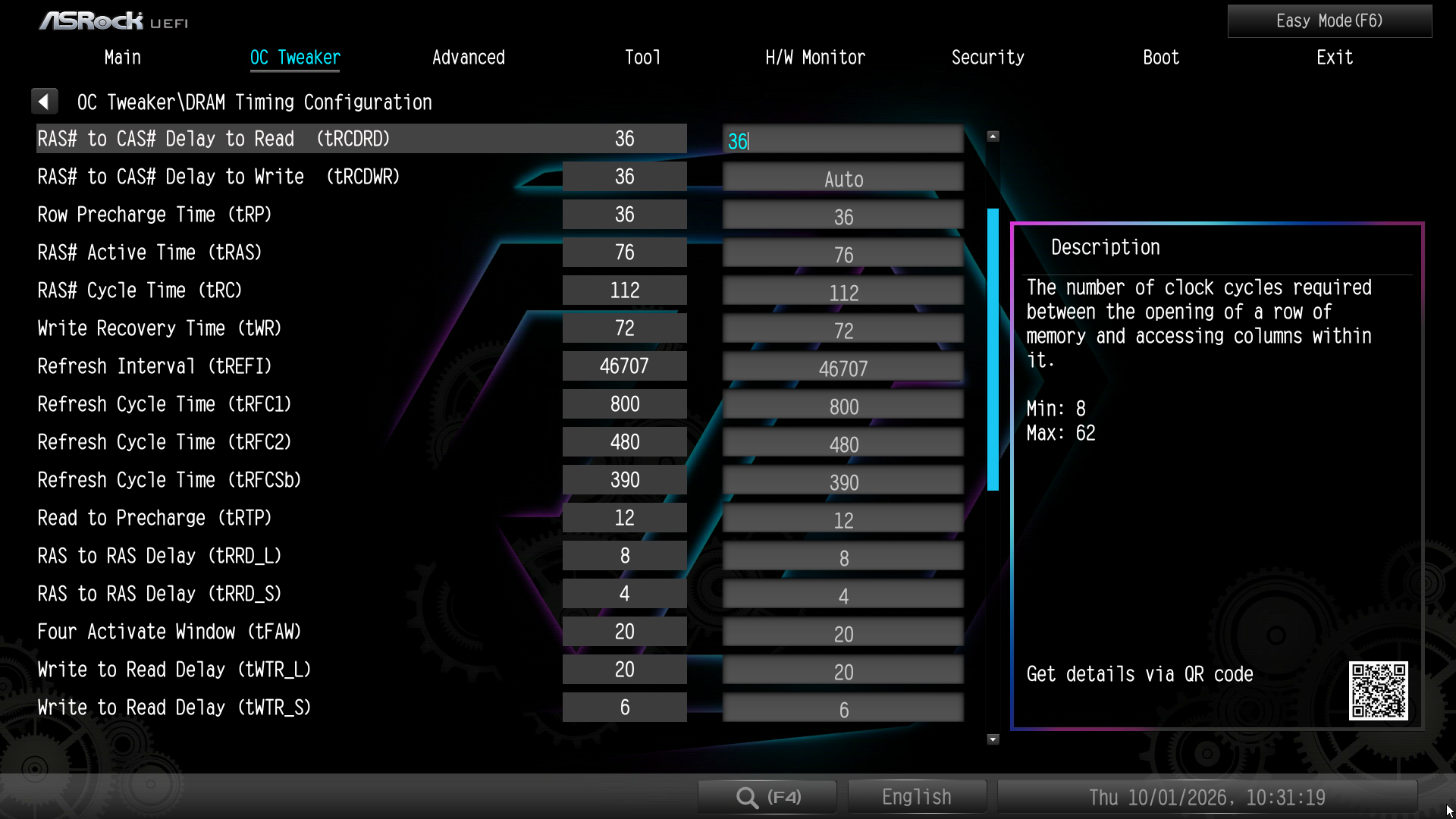Viewport: 1456px width, 819px height.
Task: Go to the Security tab
Action: tap(987, 58)
